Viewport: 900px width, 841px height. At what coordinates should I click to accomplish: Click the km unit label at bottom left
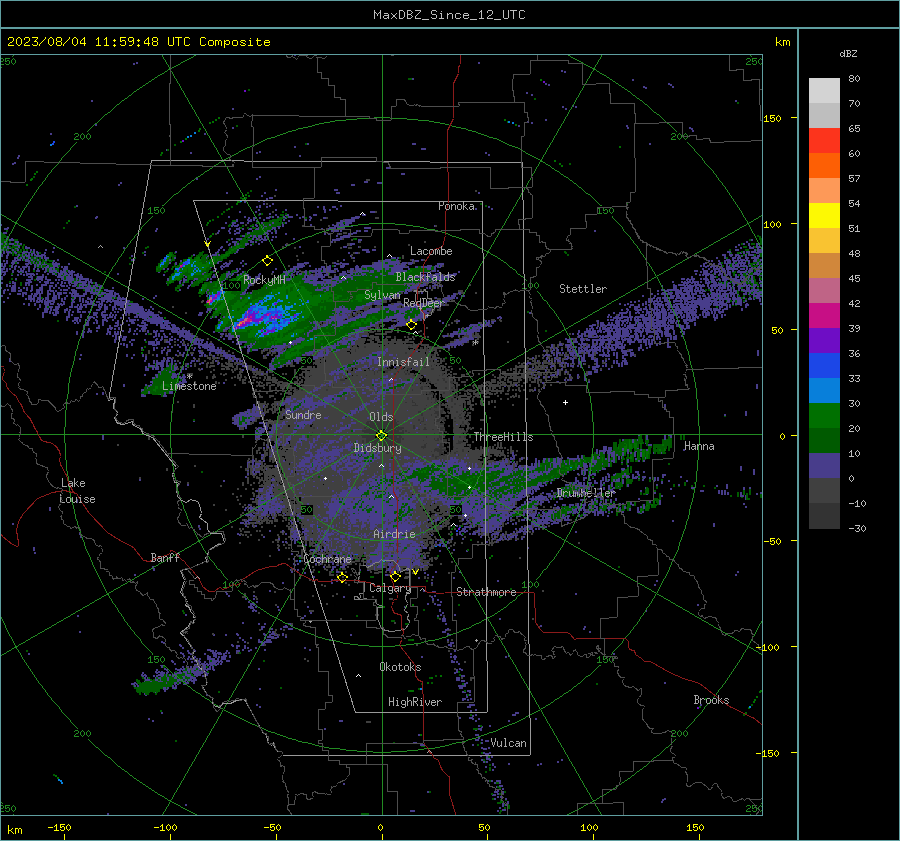14,830
